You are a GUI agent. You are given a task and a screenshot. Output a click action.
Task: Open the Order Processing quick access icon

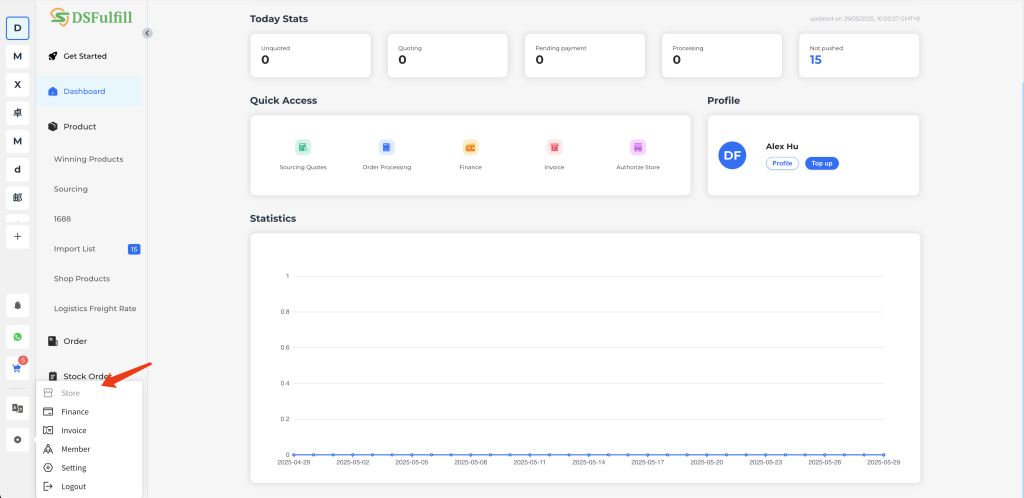386,147
